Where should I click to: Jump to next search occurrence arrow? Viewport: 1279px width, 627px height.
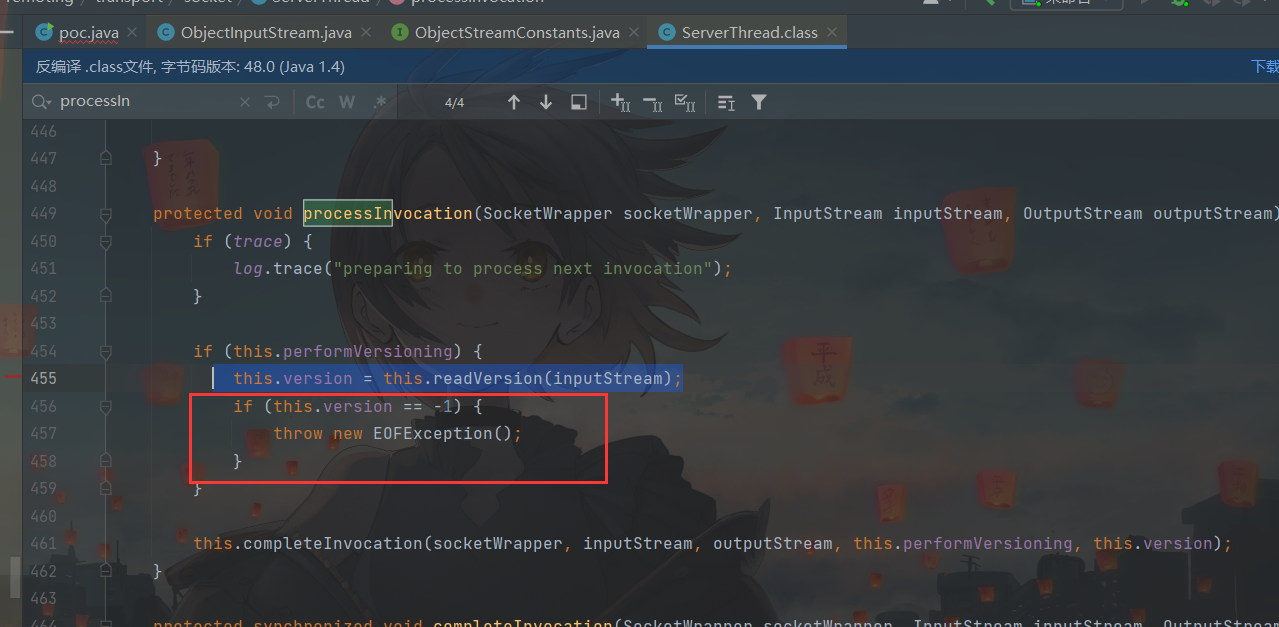546,102
